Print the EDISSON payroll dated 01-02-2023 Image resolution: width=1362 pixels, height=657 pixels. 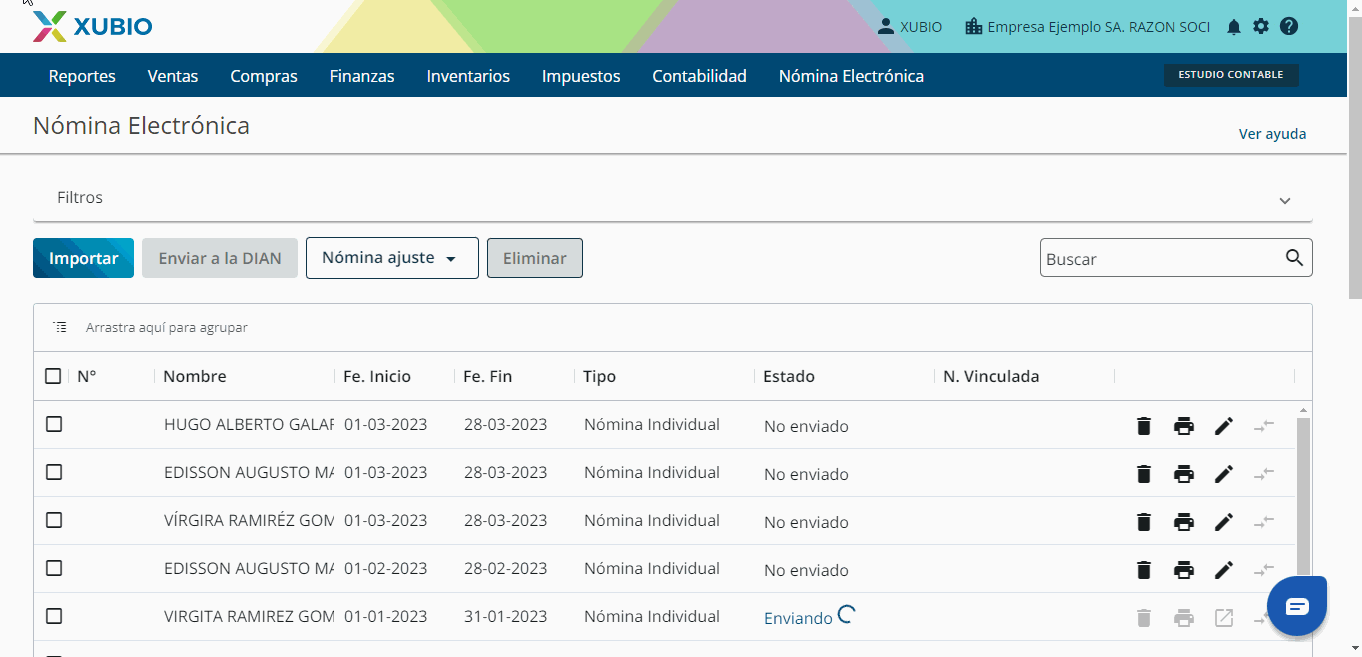point(1184,570)
